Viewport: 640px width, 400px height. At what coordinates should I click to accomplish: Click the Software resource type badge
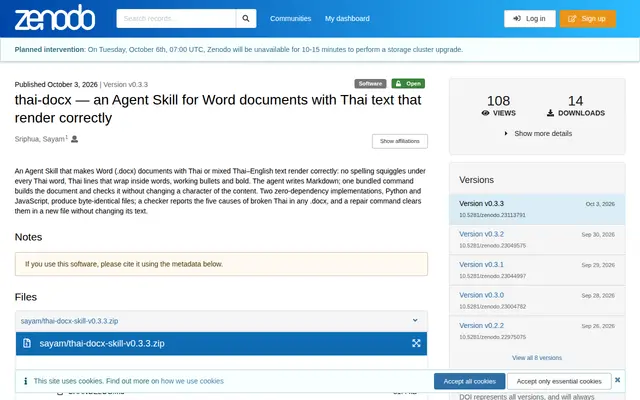point(370,84)
